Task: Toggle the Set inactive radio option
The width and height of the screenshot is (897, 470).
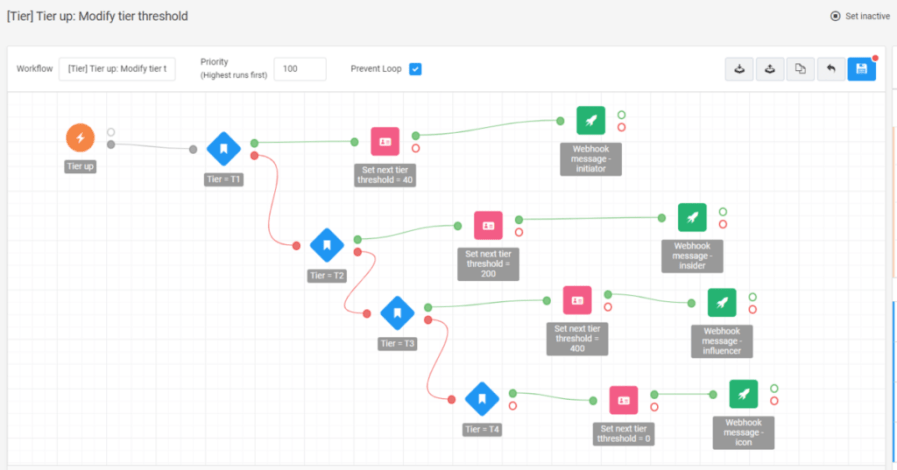Action: (x=836, y=16)
